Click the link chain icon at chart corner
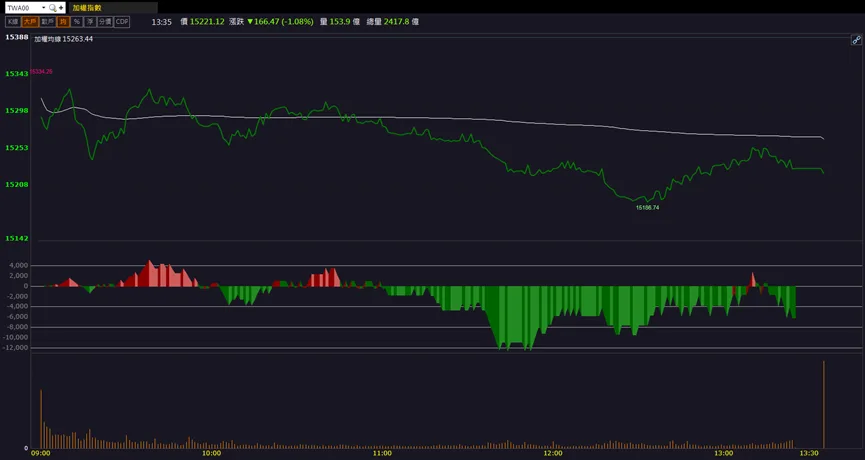Viewport: 865px width, 460px height. [x=856, y=40]
